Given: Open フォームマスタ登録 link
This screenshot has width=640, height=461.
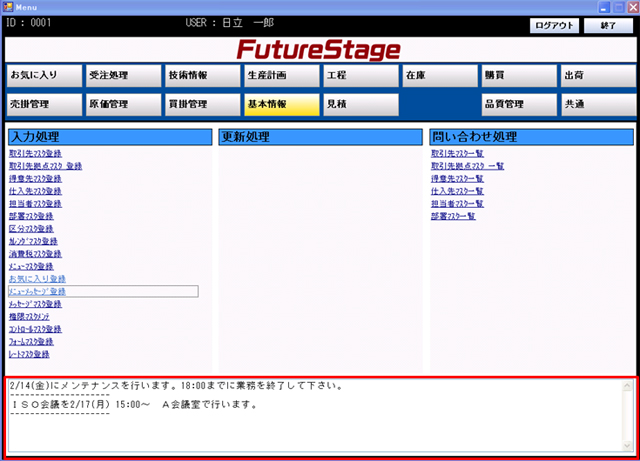Looking at the screenshot, I should (31, 342).
